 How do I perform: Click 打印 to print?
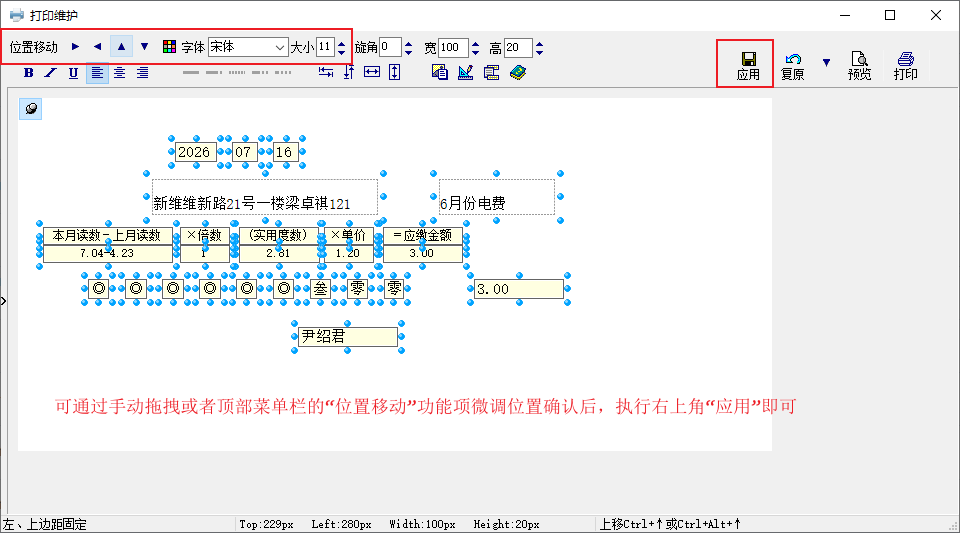(906, 66)
